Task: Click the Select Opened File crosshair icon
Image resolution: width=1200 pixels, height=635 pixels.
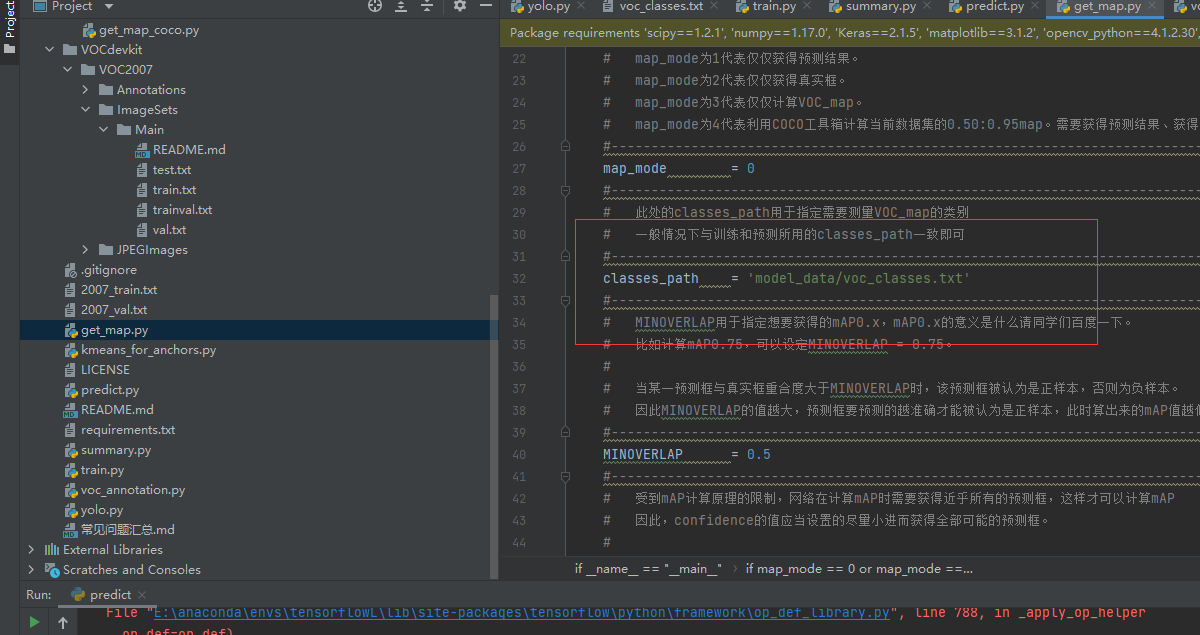Action: (x=375, y=6)
